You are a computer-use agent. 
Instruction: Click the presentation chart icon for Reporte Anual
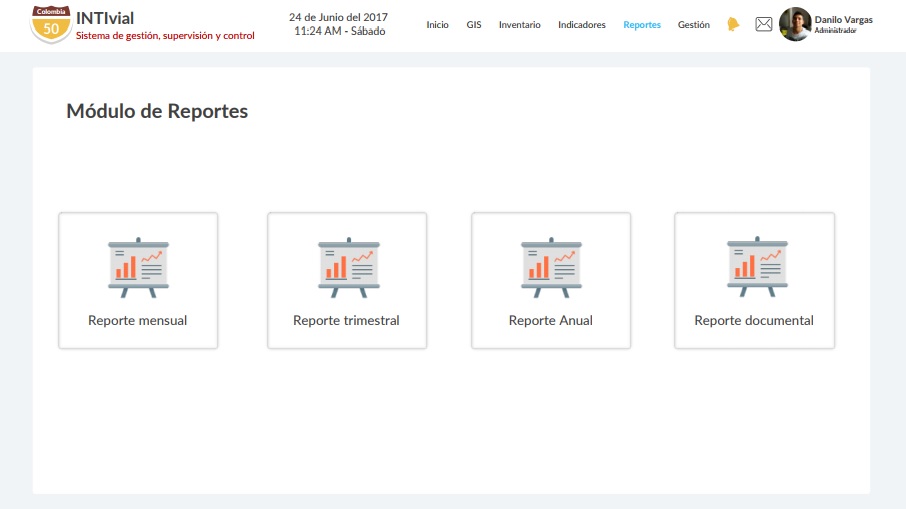pyautogui.click(x=551, y=267)
